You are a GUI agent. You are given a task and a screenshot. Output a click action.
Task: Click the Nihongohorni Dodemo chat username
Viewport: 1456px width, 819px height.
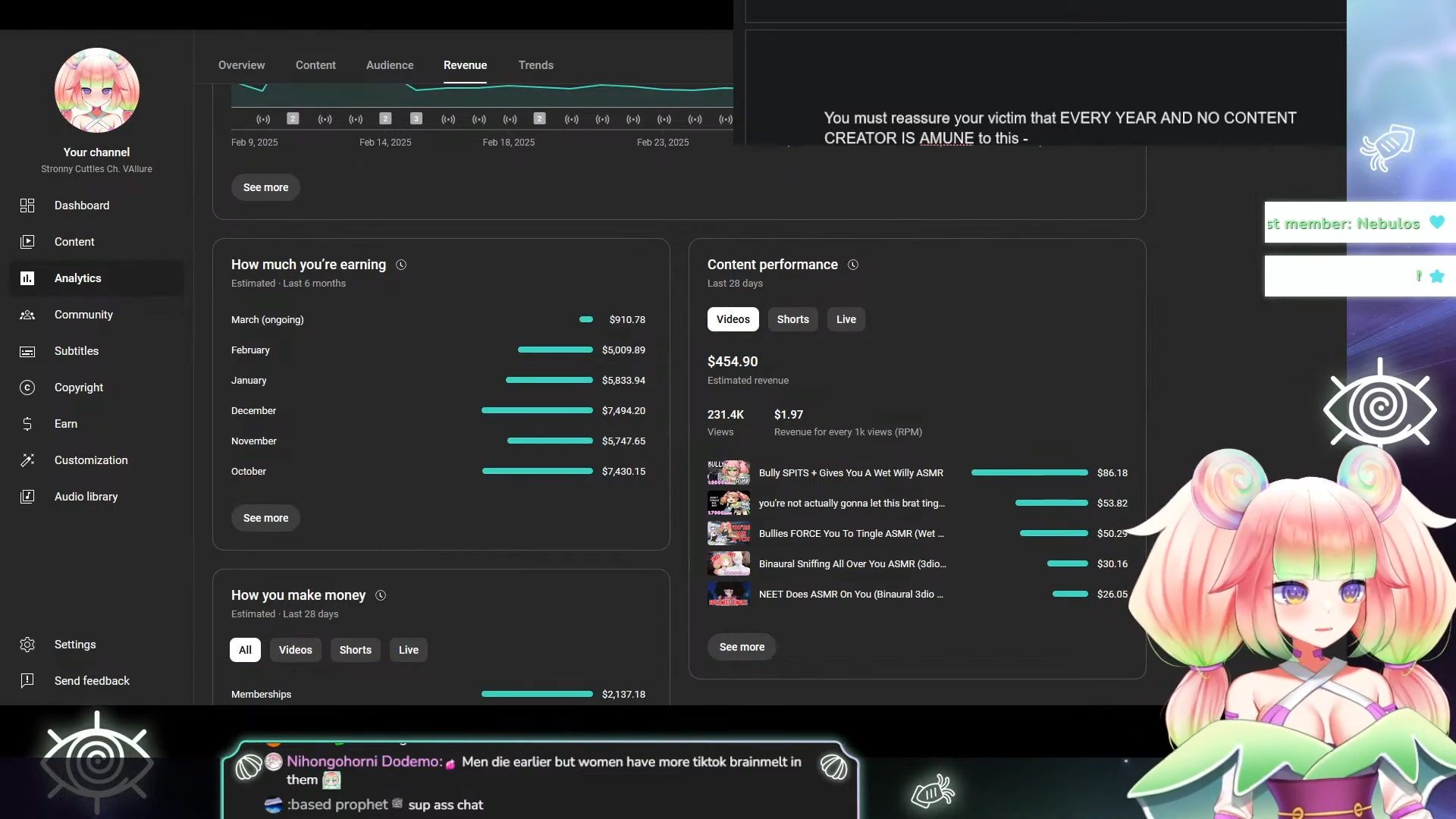(x=365, y=761)
